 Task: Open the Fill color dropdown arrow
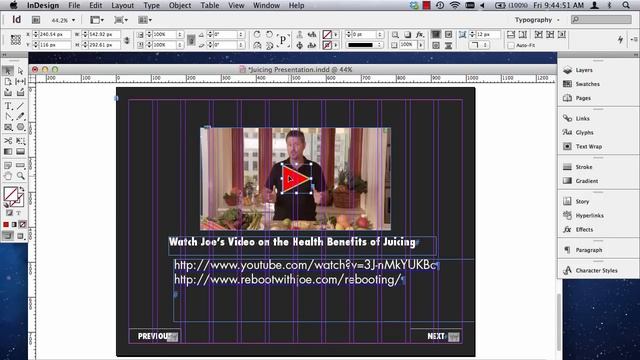pyautogui.click(x=336, y=35)
